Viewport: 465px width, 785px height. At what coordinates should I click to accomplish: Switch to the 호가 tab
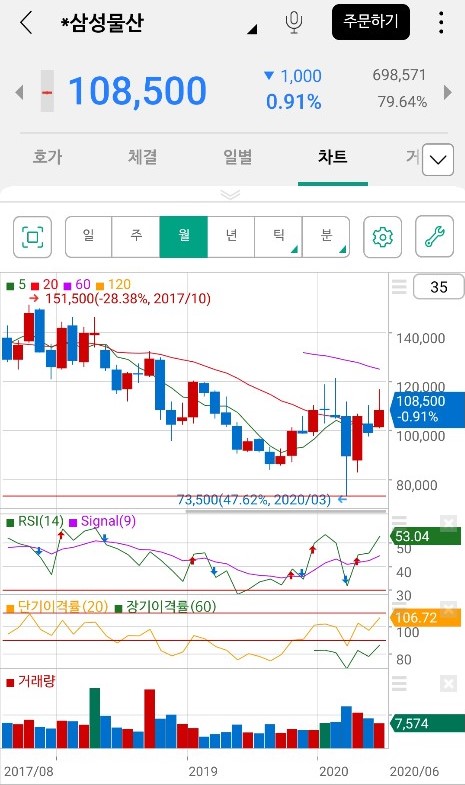(47, 157)
